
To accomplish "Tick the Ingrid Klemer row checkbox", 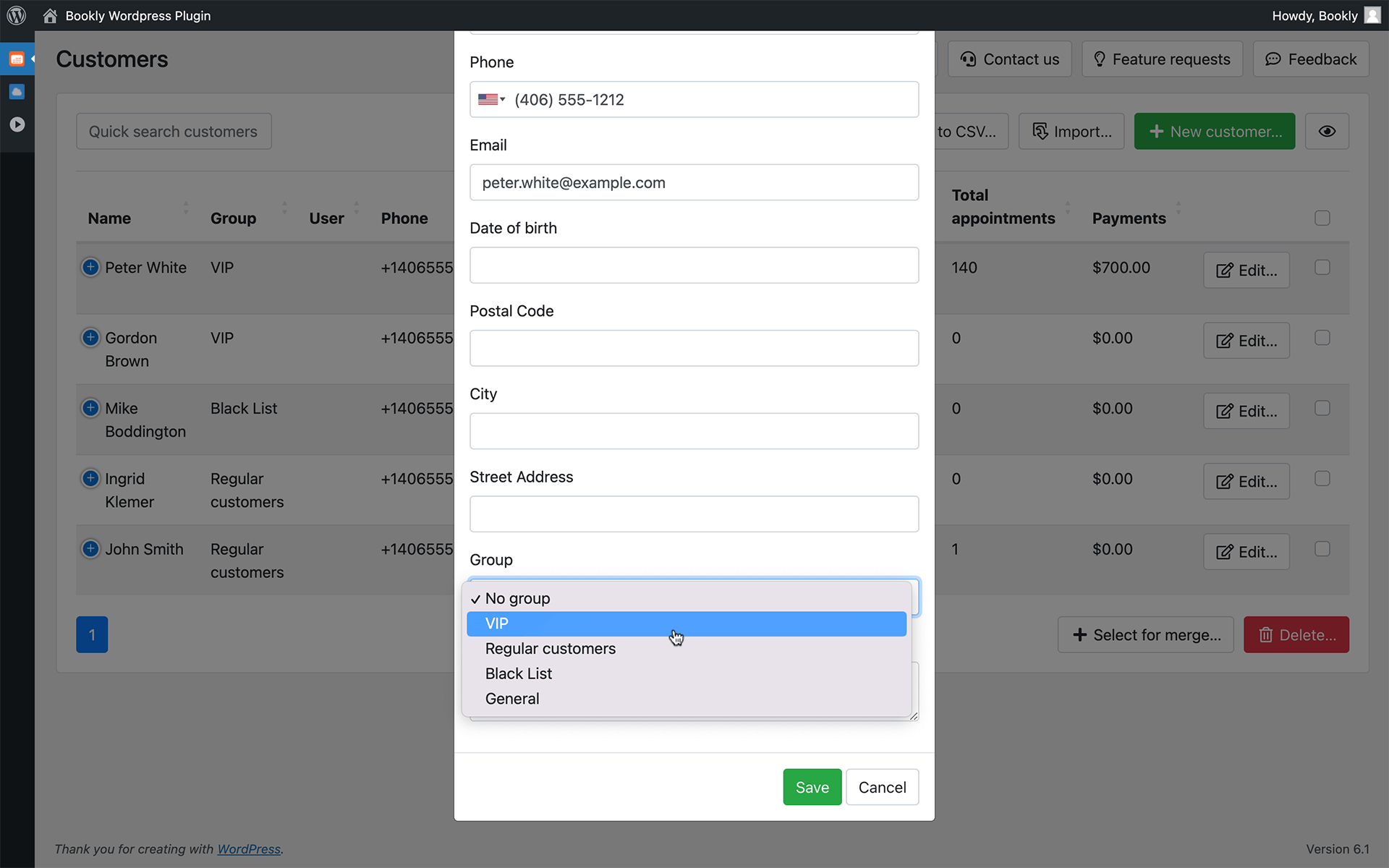I will 1322,478.
